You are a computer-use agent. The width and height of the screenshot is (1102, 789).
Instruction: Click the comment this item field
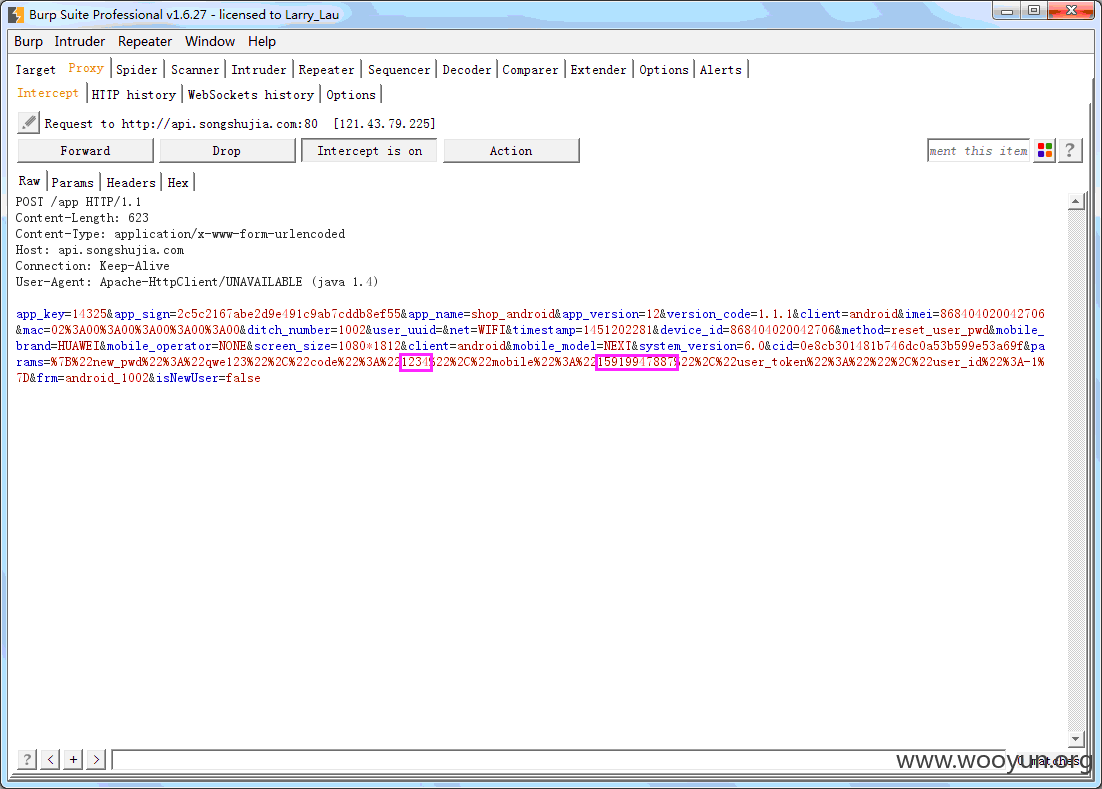(978, 150)
